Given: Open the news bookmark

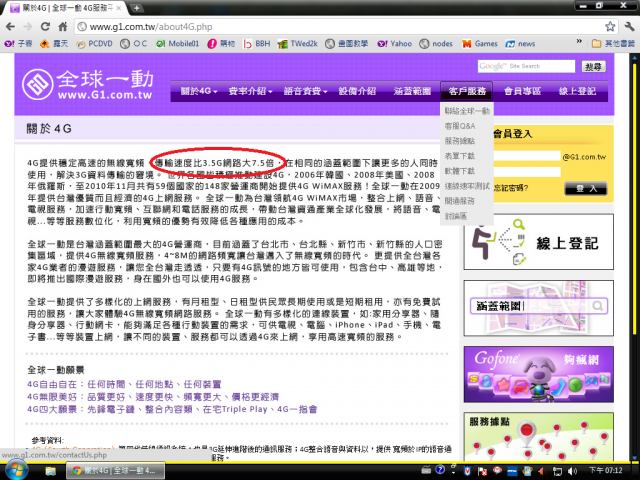Looking at the screenshot, I should click(x=520, y=44).
